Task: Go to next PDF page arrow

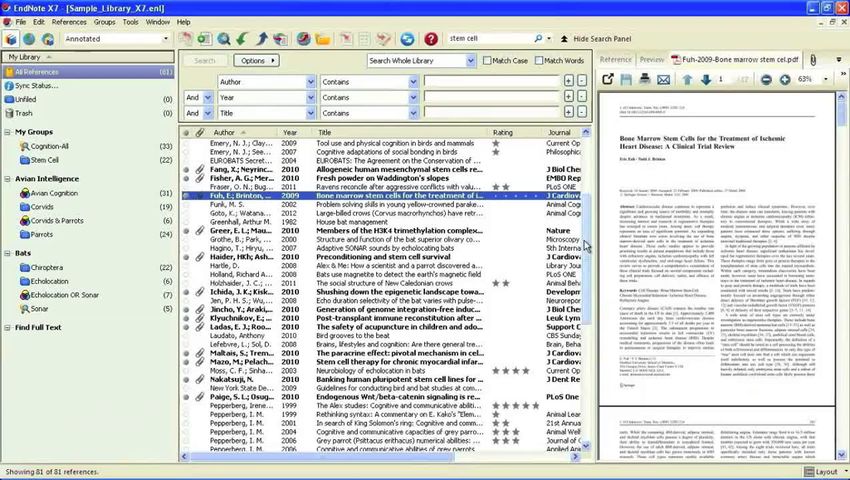Action: point(706,79)
